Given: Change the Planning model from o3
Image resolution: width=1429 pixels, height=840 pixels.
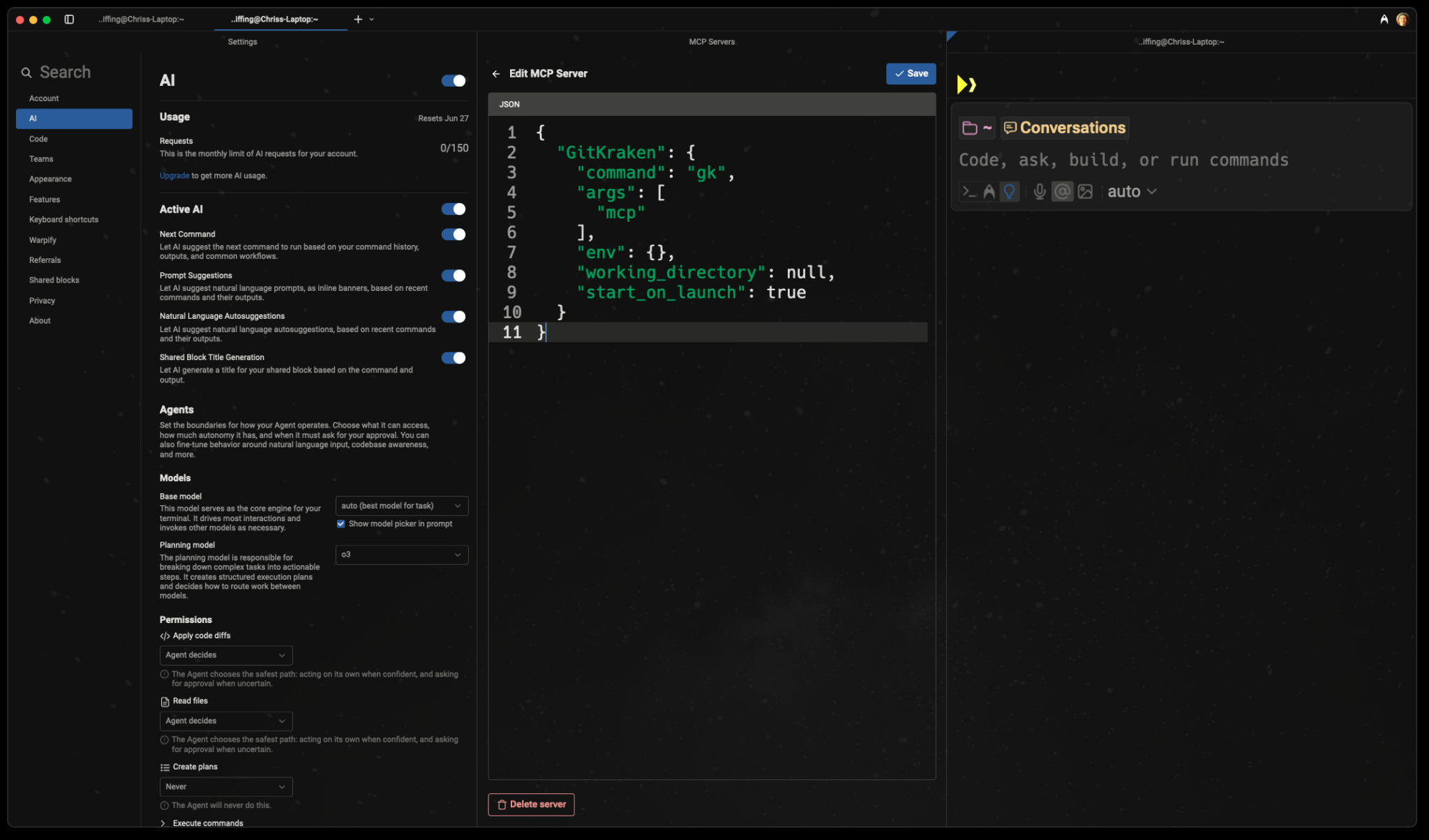Looking at the screenshot, I should pyautogui.click(x=401, y=555).
